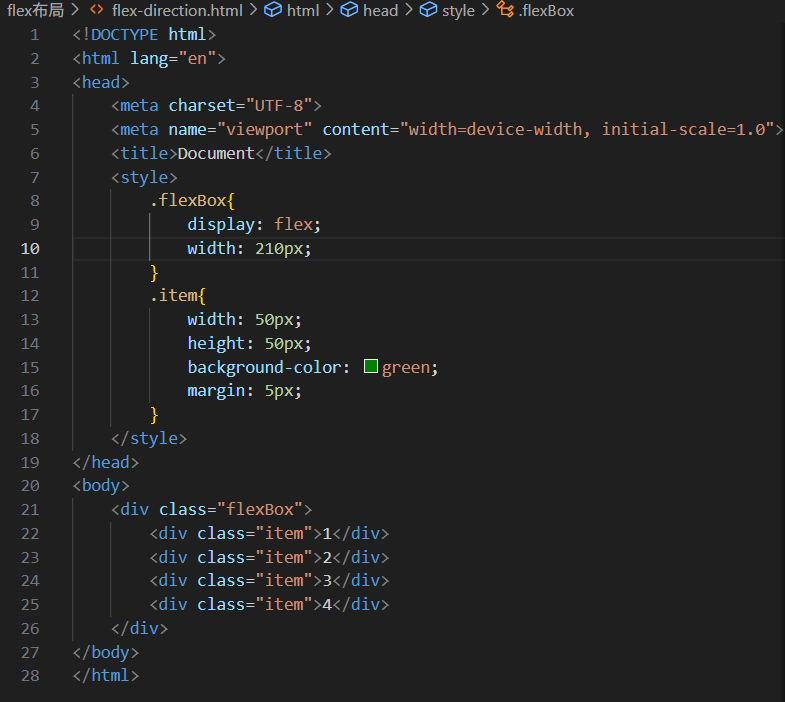Click the green color value text

406,368
